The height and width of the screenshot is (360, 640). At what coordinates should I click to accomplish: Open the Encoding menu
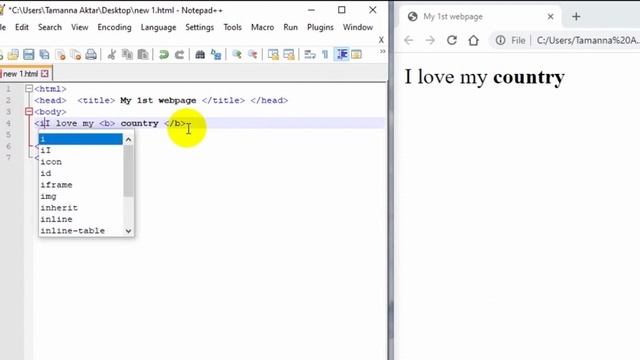(x=114, y=27)
